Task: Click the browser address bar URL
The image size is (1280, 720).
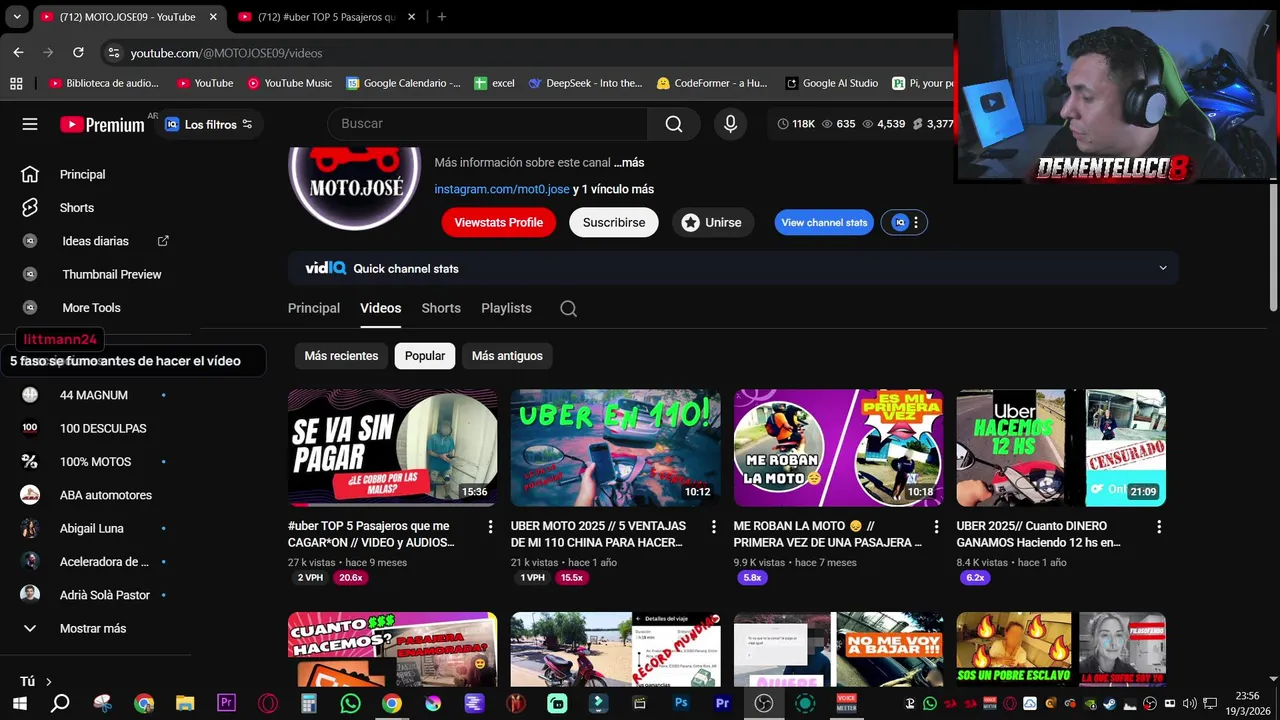Action: pyautogui.click(x=226, y=52)
